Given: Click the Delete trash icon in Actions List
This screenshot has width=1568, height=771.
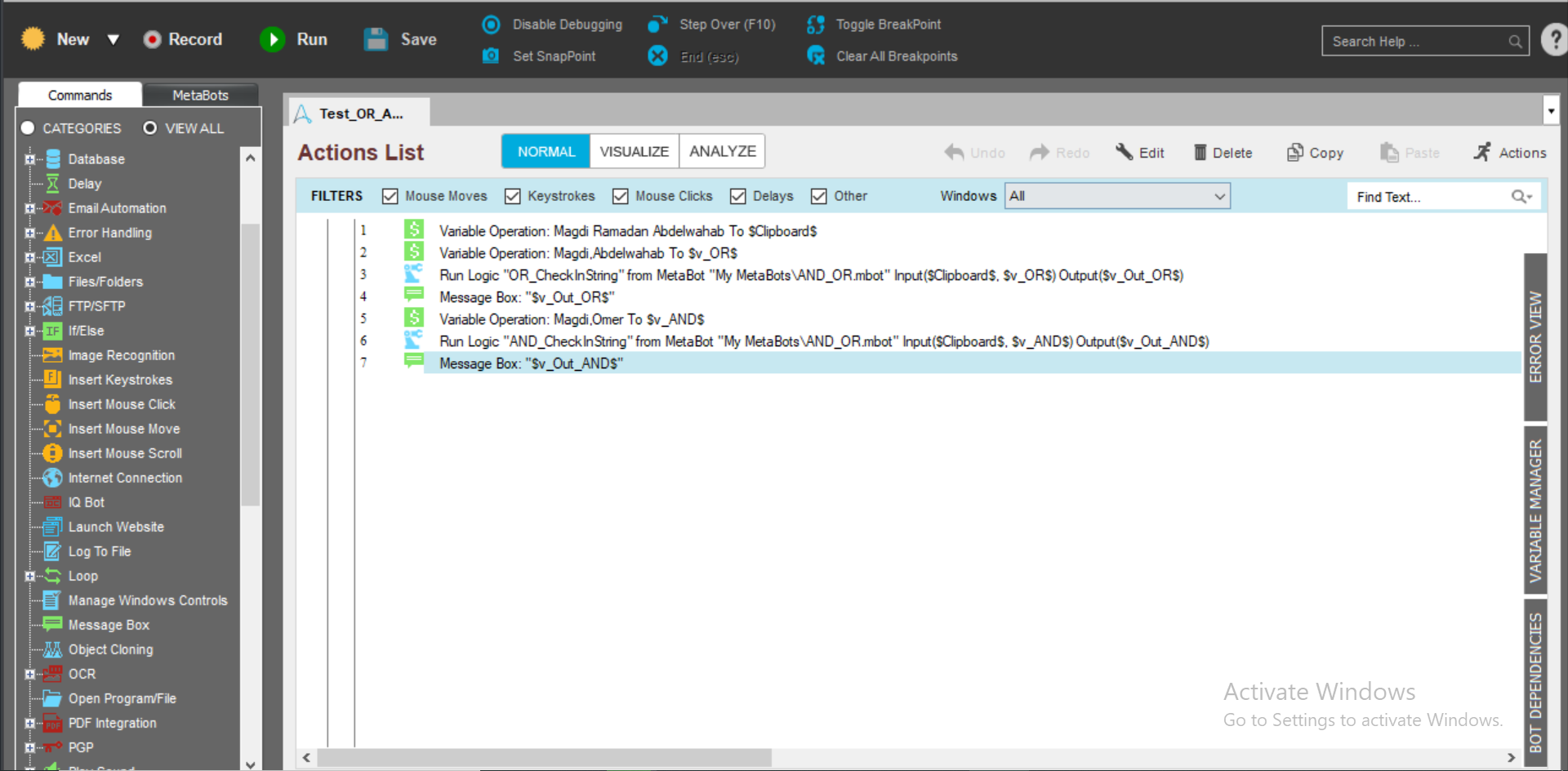Looking at the screenshot, I should (1200, 152).
